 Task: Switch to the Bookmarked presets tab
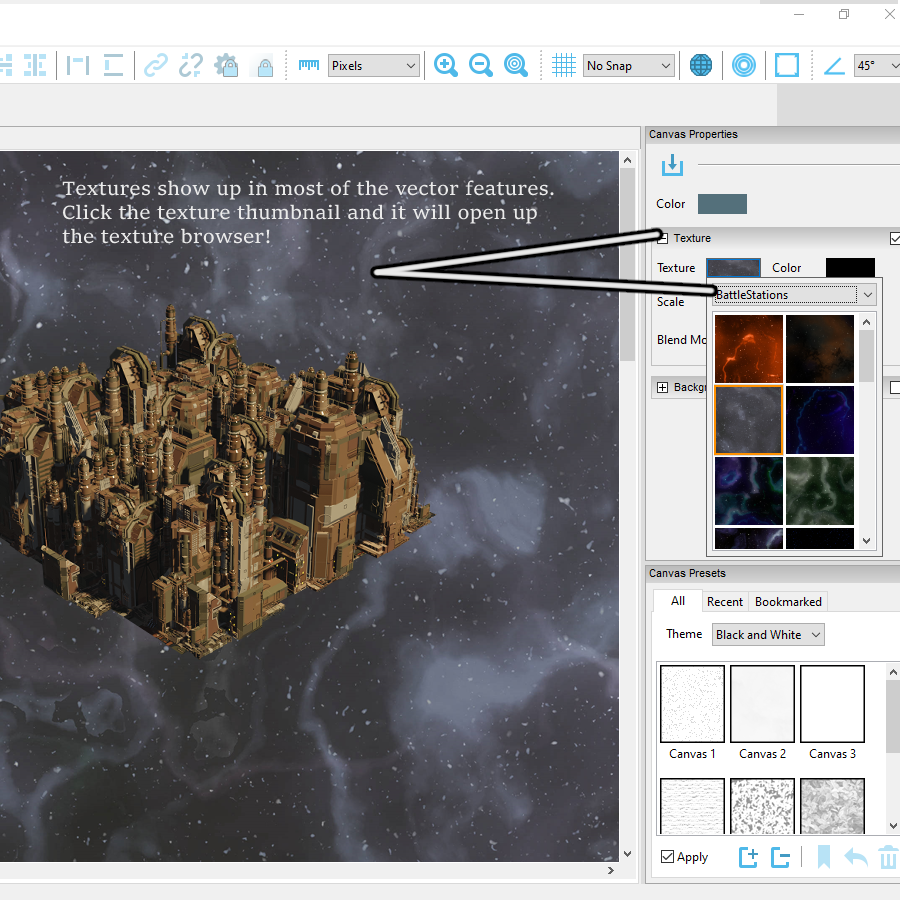(x=788, y=602)
